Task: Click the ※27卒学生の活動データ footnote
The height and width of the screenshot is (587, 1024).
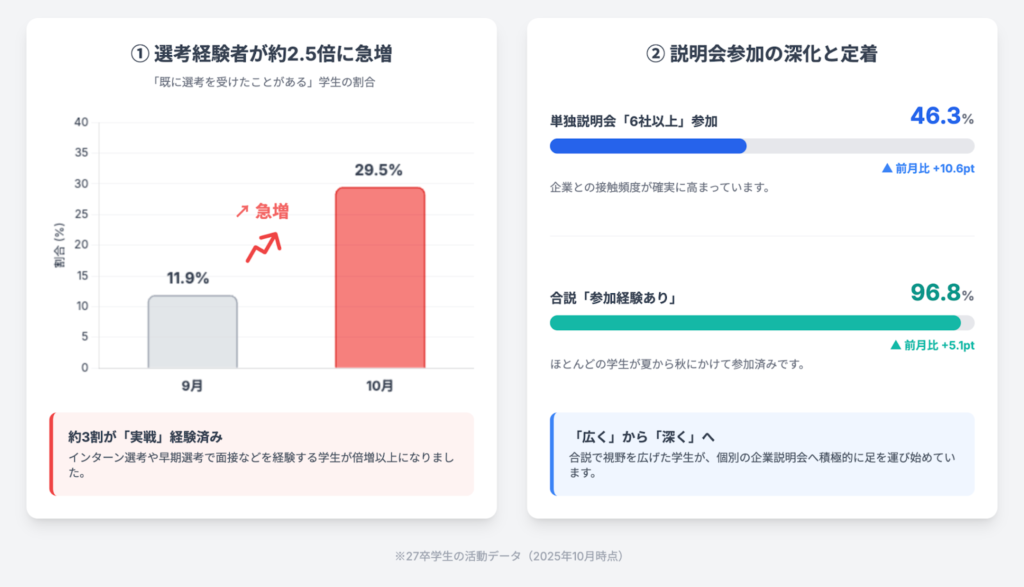Action: 510,556
